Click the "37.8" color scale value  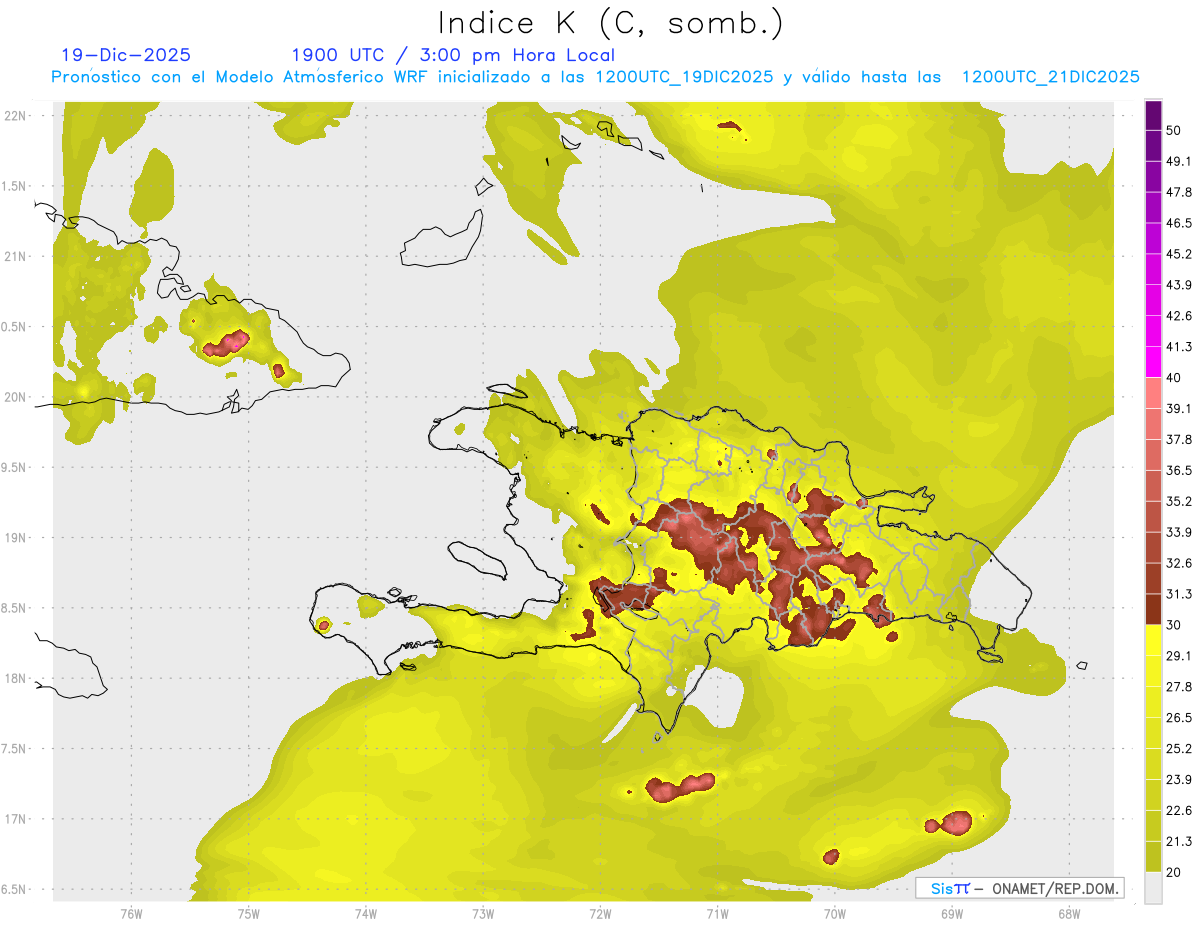[1179, 439]
